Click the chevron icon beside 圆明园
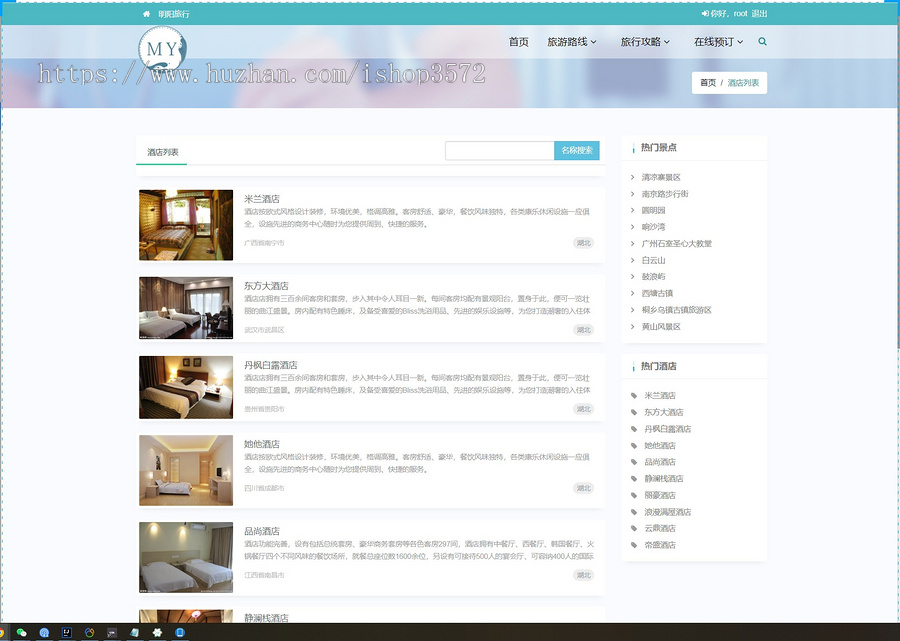The height and width of the screenshot is (641, 900). (x=633, y=210)
